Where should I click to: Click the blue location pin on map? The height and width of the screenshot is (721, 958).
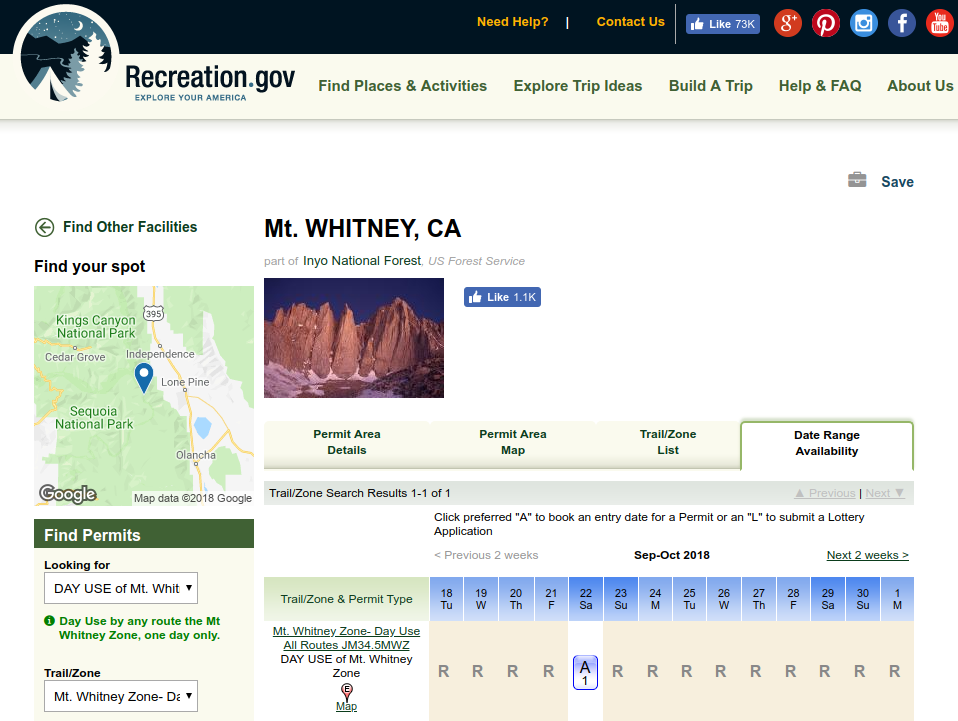click(144, 377)
